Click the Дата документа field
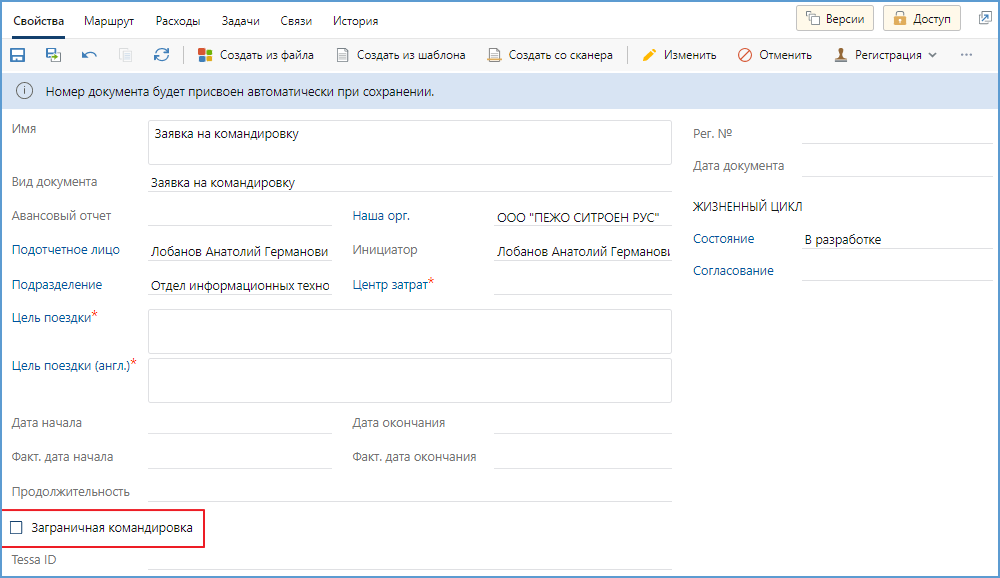1000x578 pixels. coord(897,167)
